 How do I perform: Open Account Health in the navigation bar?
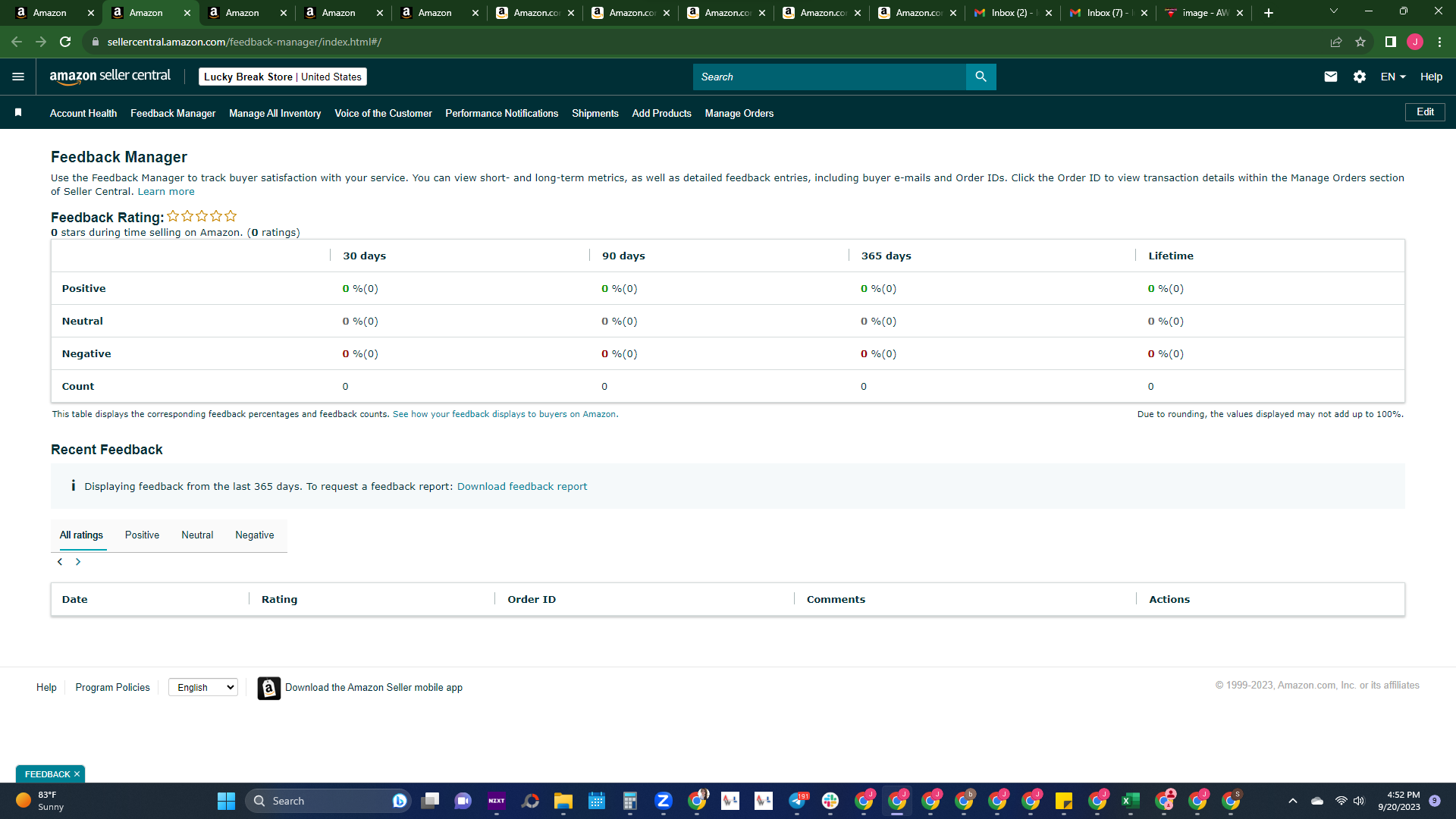(83, 113)
